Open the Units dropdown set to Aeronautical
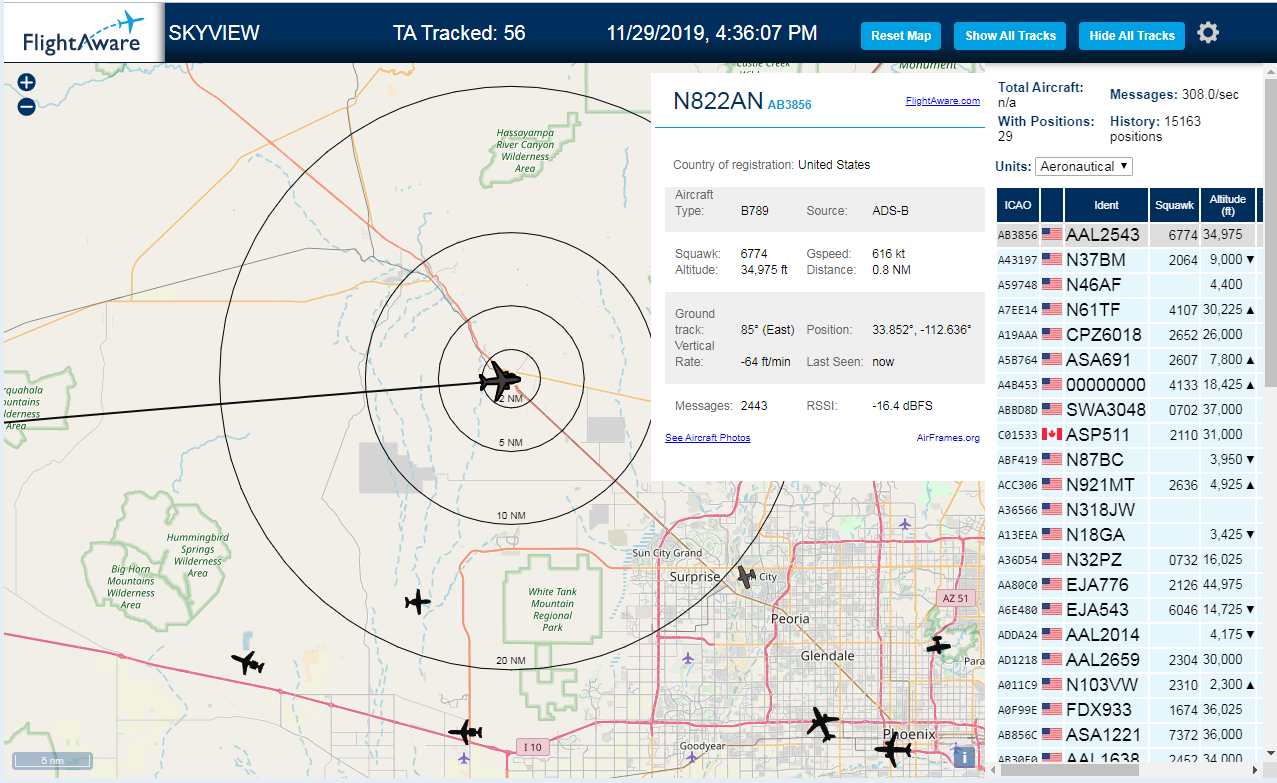1277x783 pixels. coord(1084,166)
